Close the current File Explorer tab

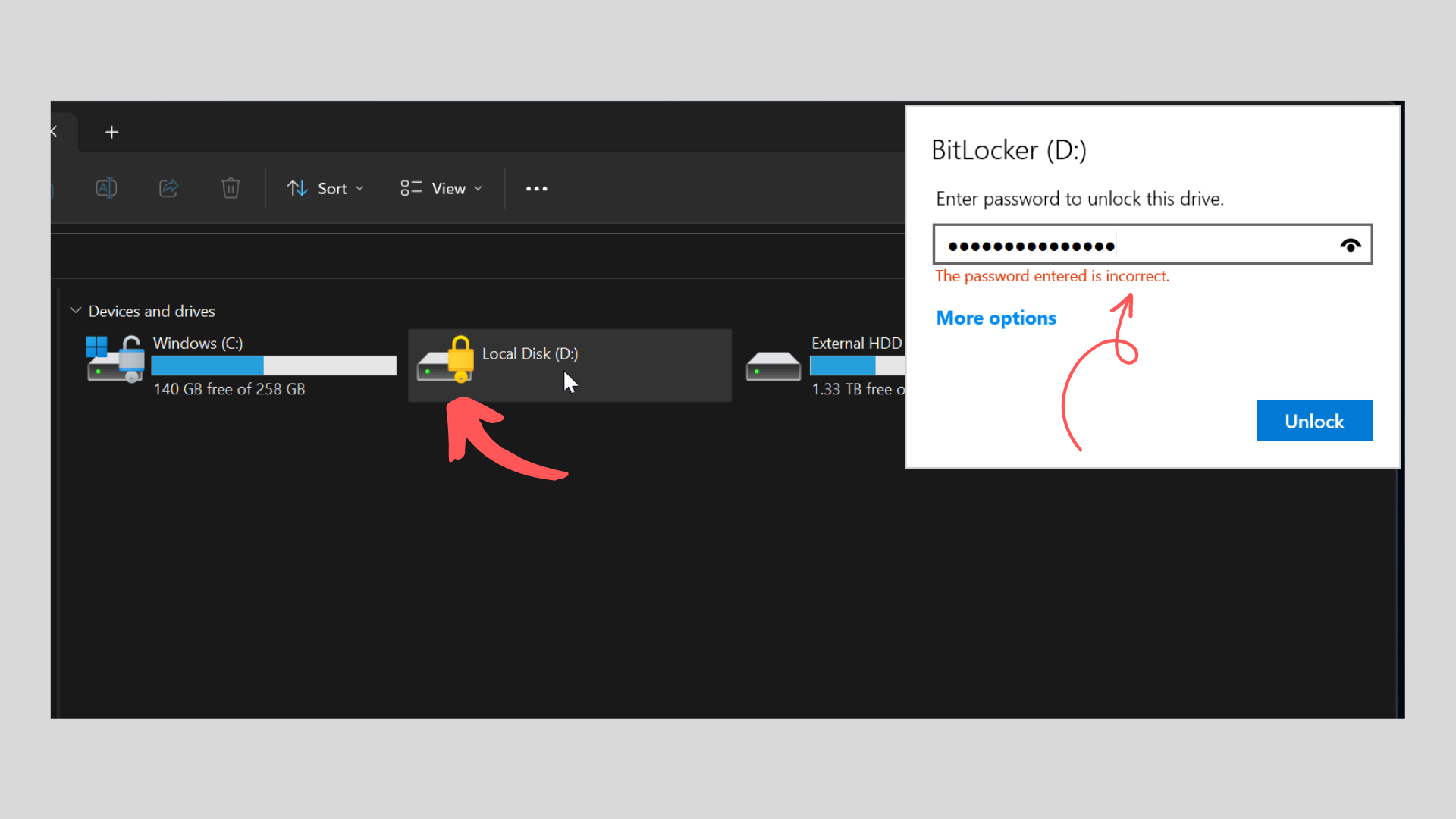click(x=54, y=132)
